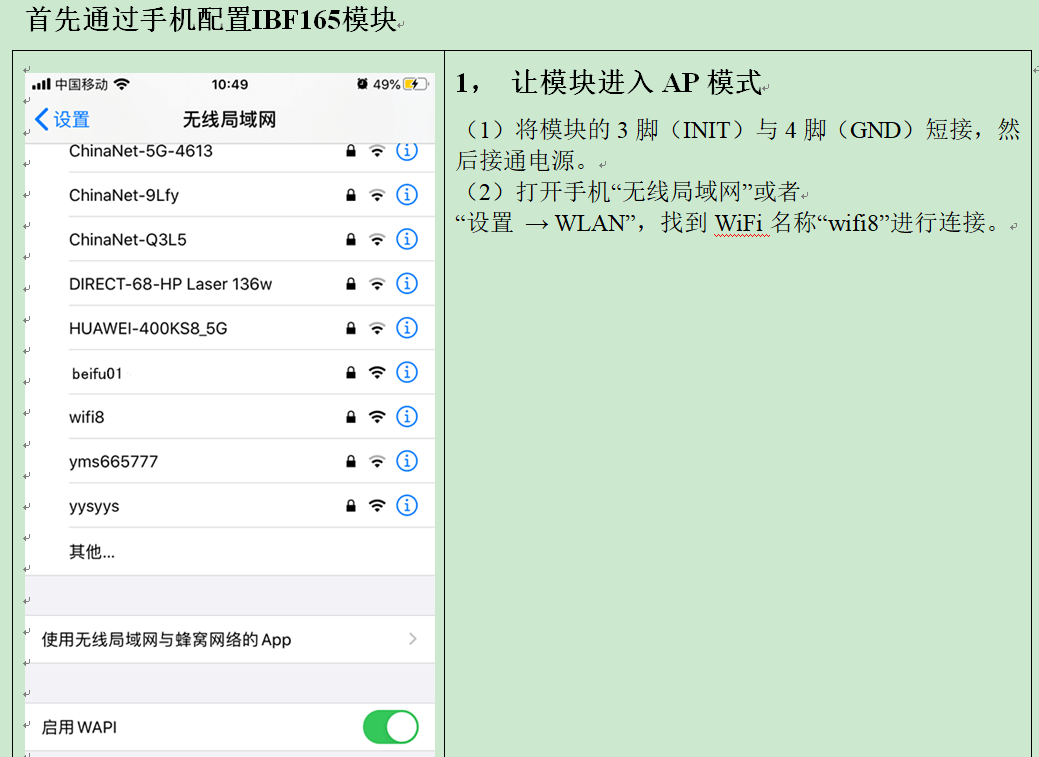
Task: Click the Wi-Fi signal icon for yysyys
Action: pos(377,506)
